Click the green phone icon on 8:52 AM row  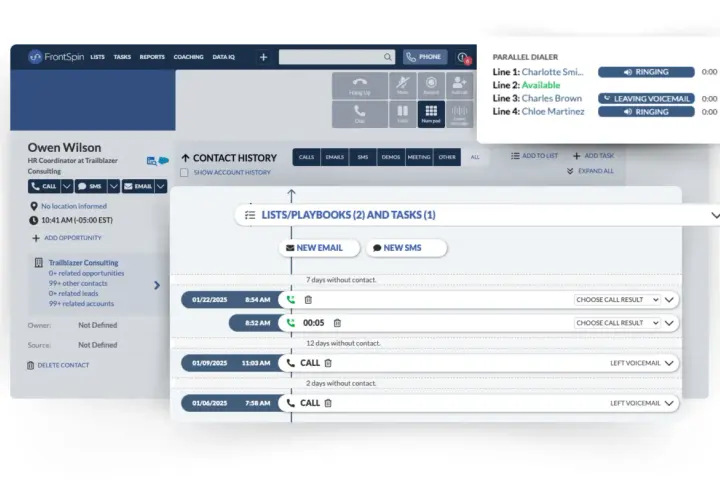pos(291,323)
